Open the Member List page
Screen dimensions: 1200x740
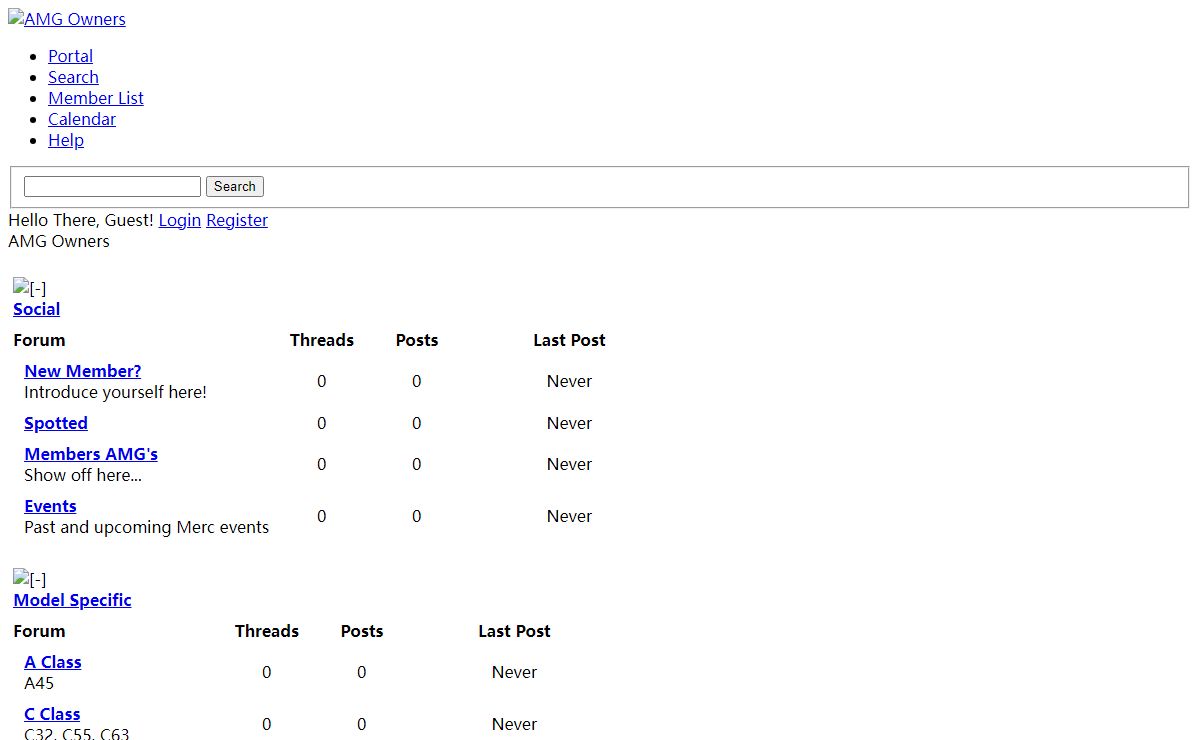click(x=96, y=98)
